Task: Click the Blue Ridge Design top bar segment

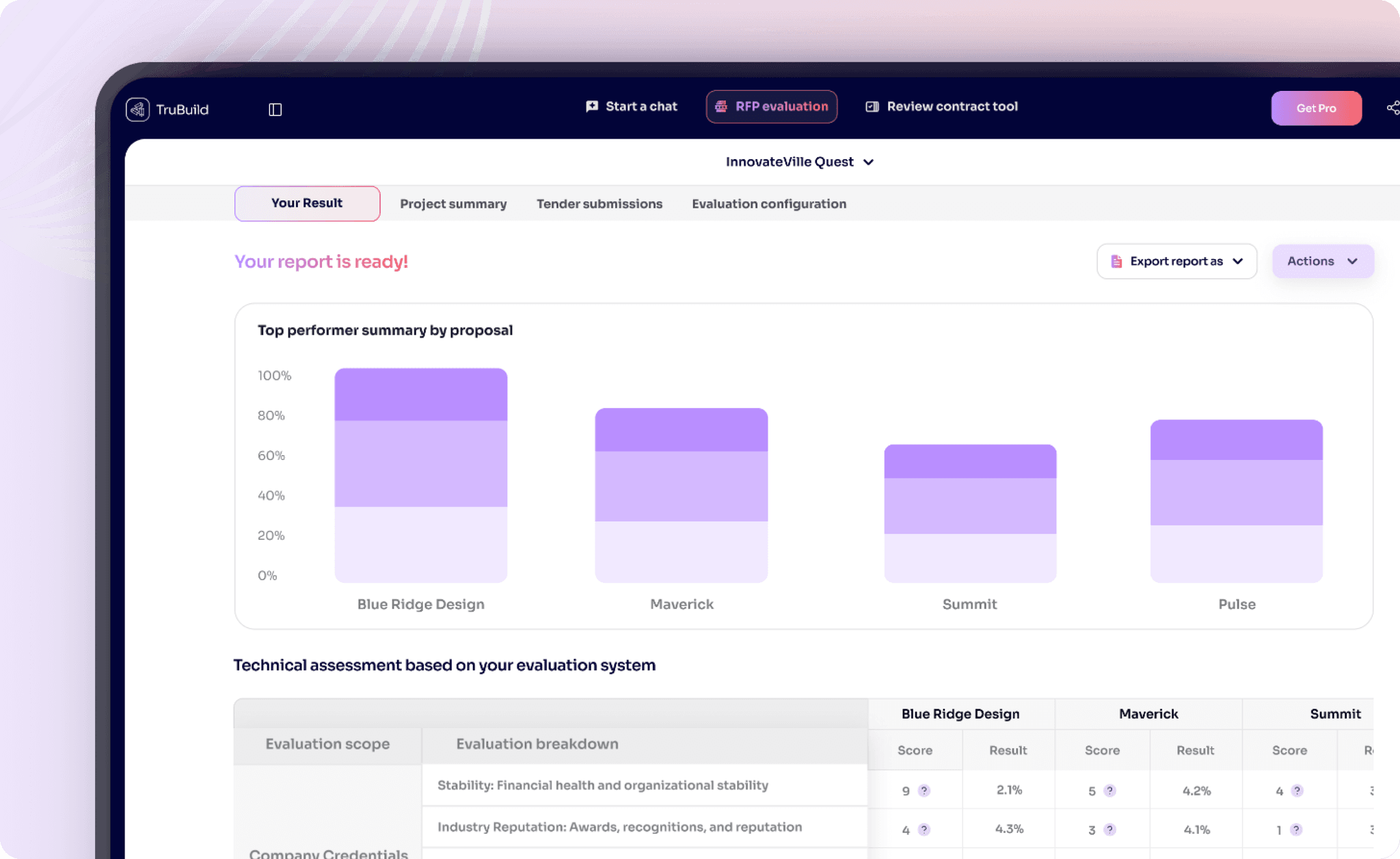Action: pyautogui.click(x=420, y=394)
